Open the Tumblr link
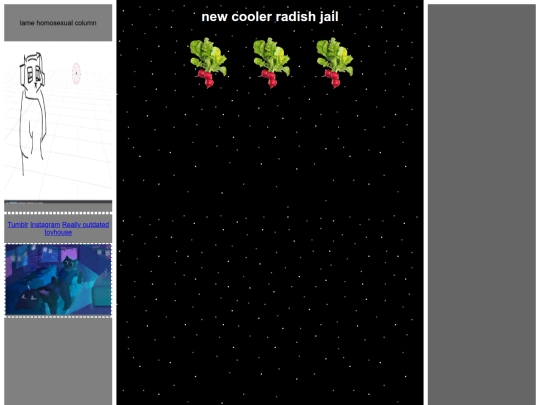 point(18,225)
